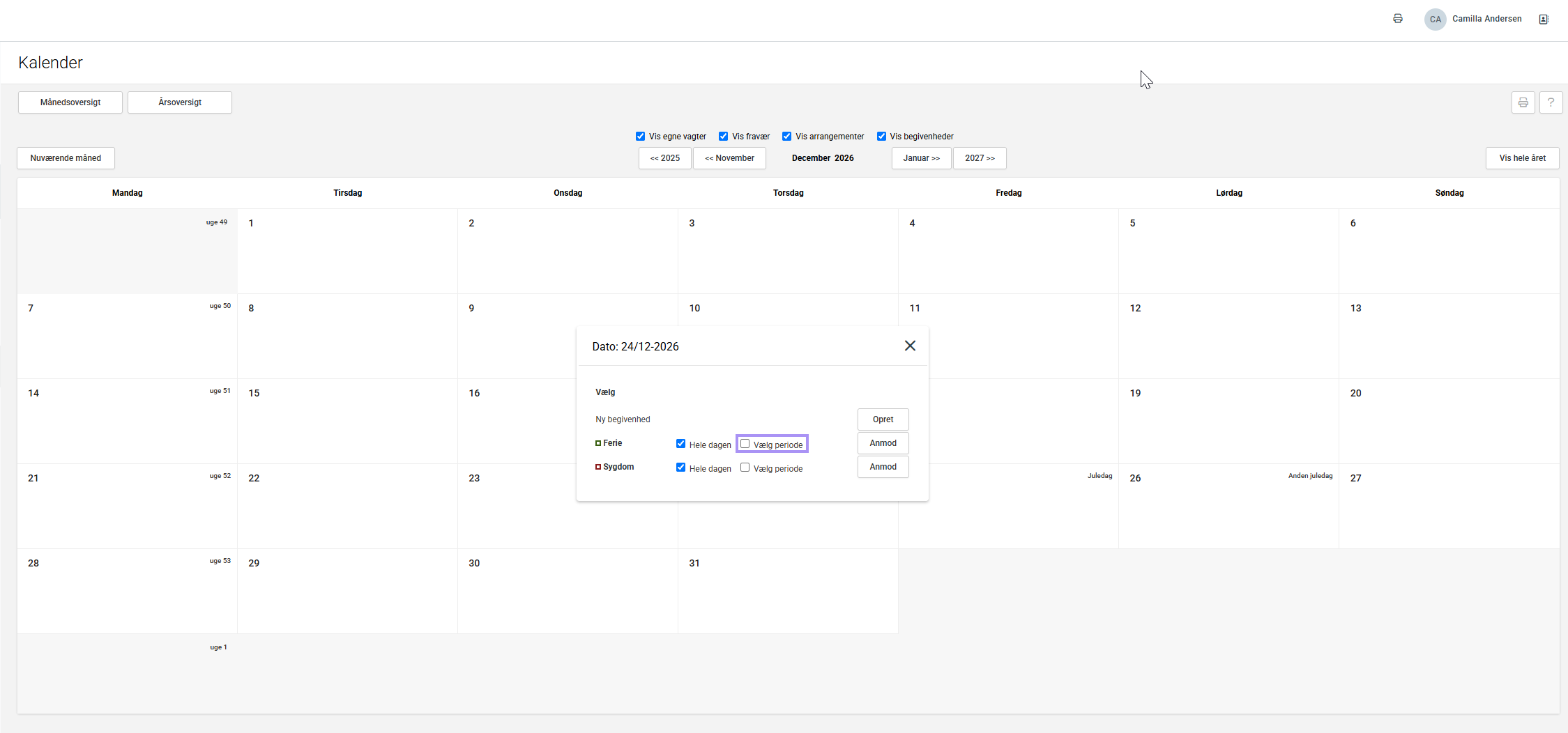1568x733 pixels.
Task: Open the contacts icon beside Camilla Andersen
Action: tap(1544, 20)
